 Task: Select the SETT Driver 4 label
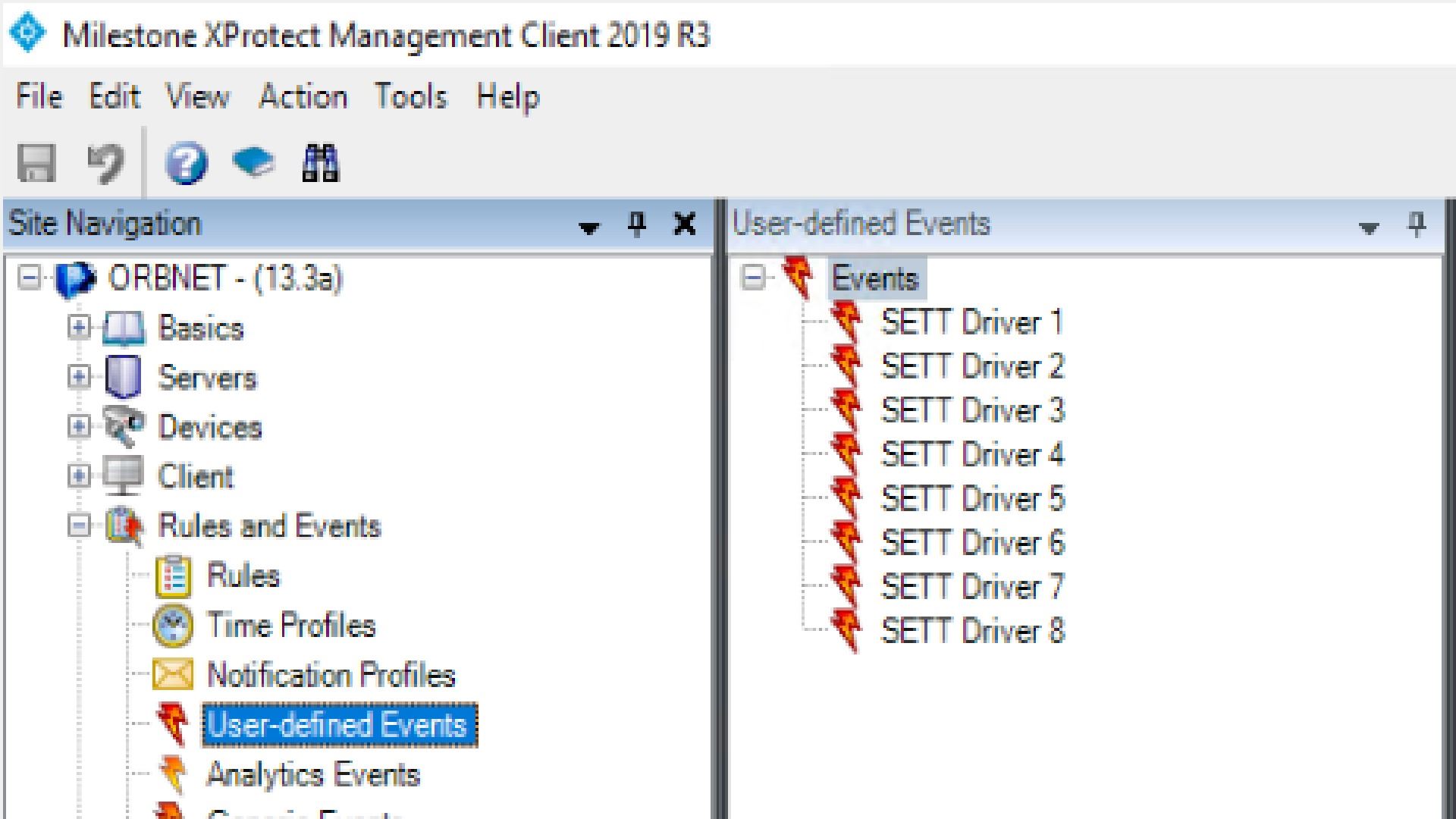[x=972, y=454]
